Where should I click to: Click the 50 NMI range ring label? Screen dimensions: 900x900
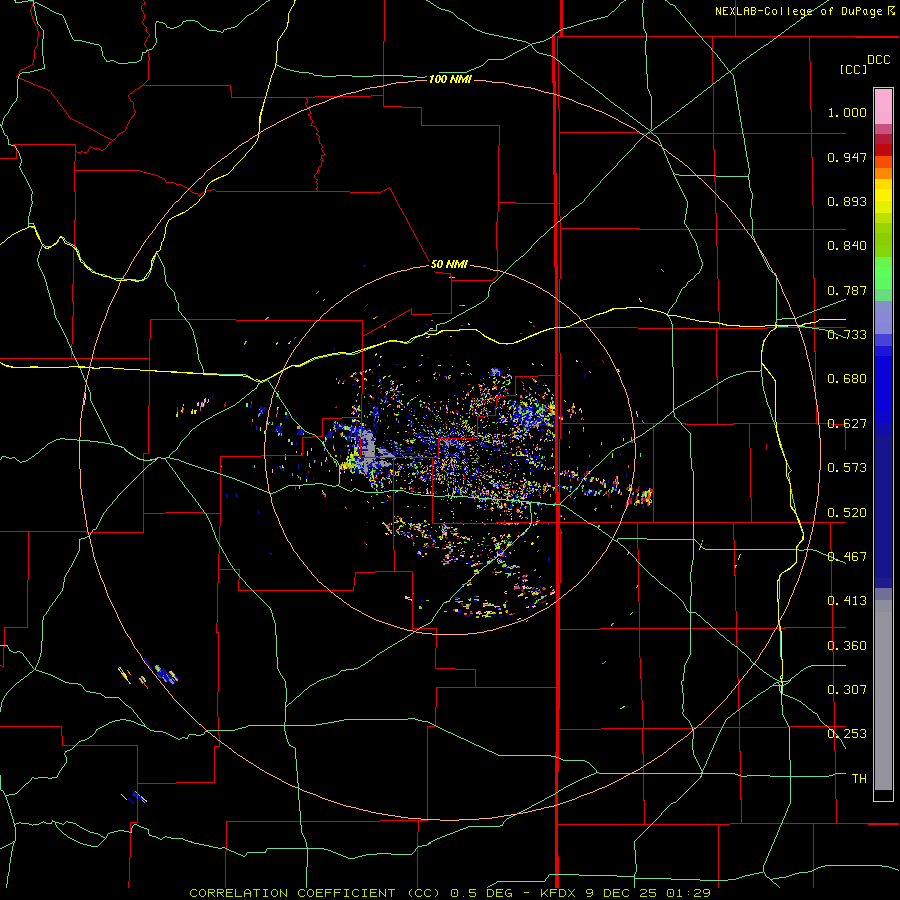pyautogui.click(x=449, y=264)
